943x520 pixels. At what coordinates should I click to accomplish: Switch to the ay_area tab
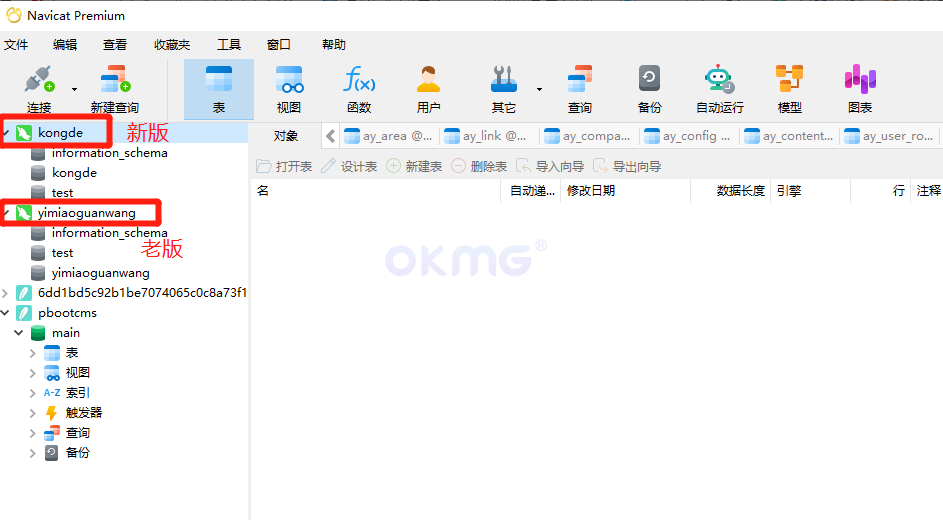tap(389, 136)
